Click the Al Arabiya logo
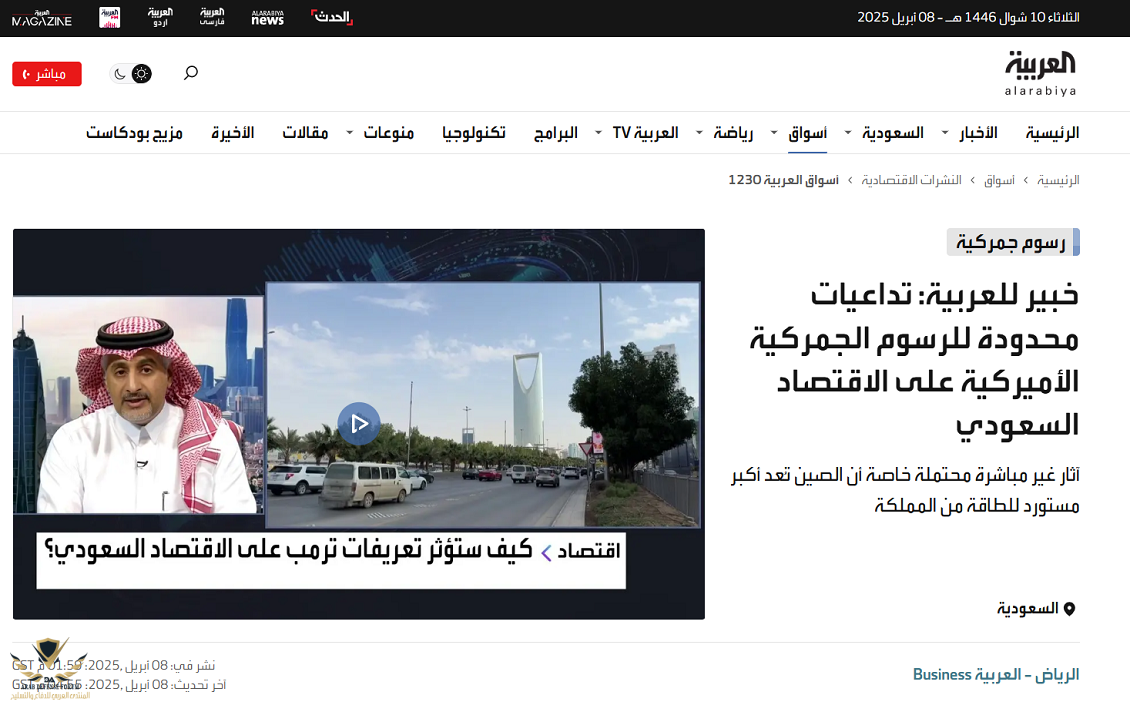 (1041, 73)
